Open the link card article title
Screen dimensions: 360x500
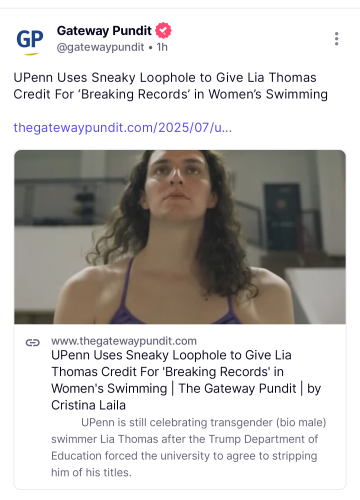186,380
